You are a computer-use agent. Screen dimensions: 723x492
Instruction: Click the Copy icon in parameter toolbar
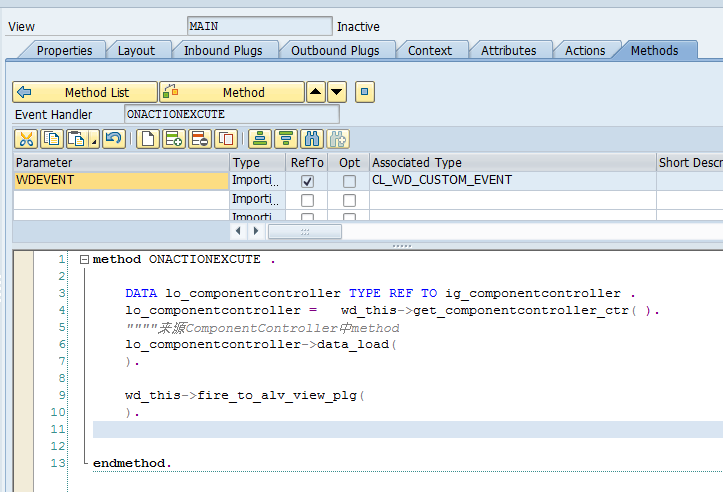(x=52, y=139)
